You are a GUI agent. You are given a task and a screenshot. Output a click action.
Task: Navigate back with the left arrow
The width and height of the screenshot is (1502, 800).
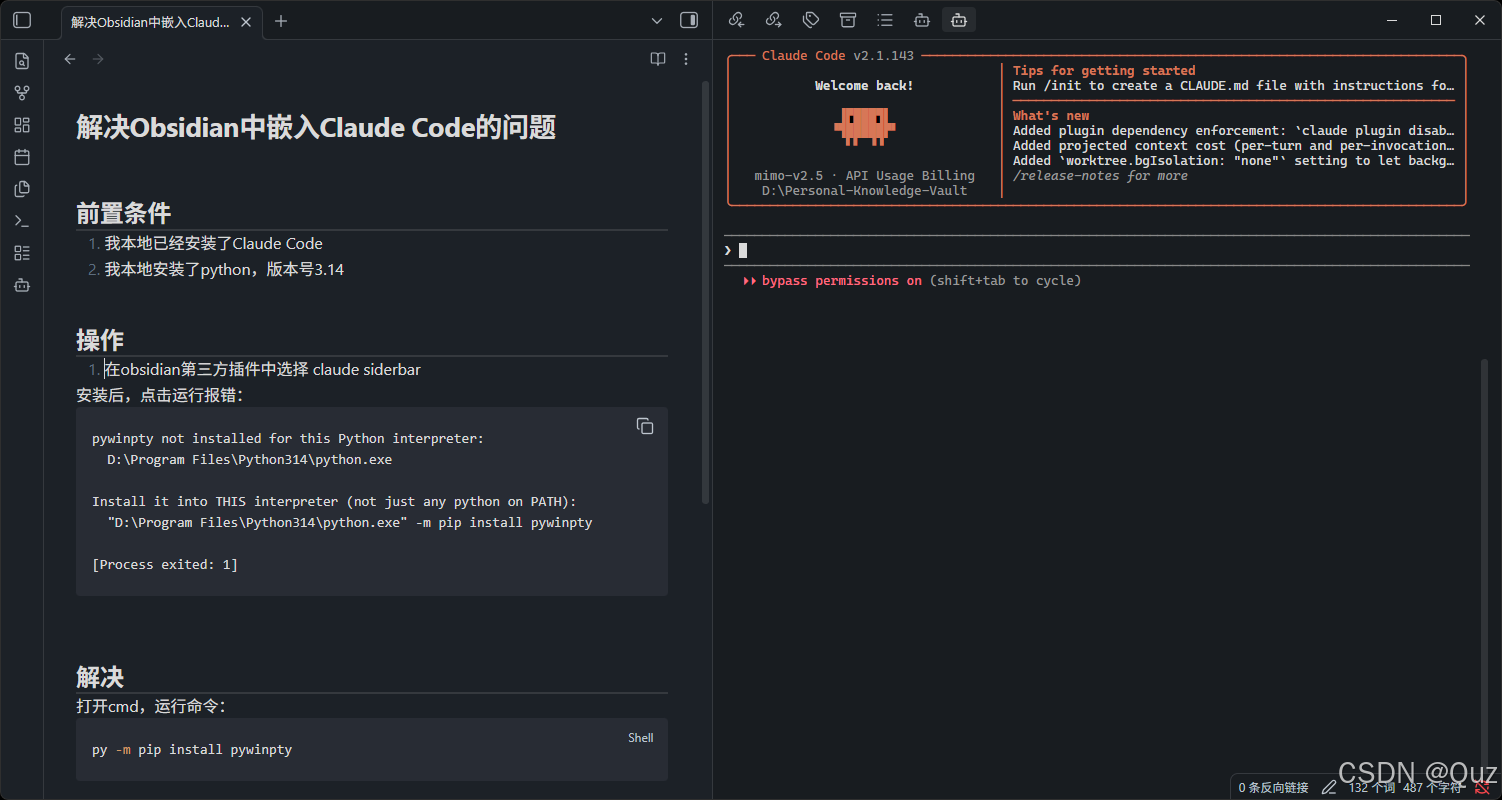tap(70, 59)
